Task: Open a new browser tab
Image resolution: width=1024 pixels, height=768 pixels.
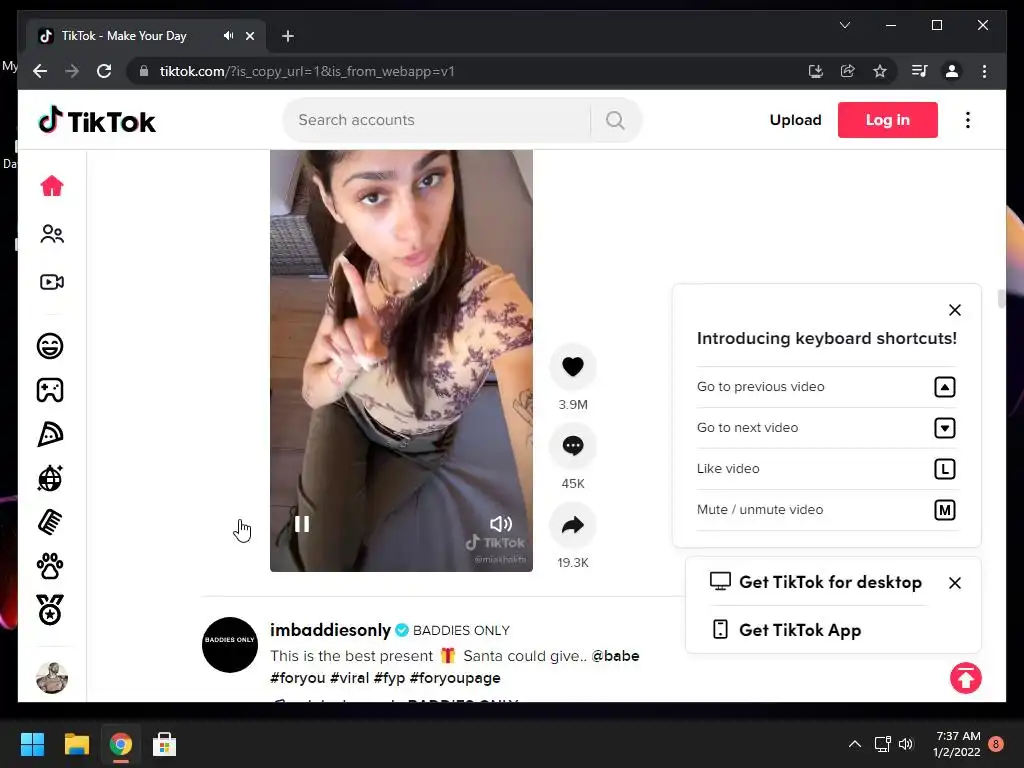Action: click(288, 36)
